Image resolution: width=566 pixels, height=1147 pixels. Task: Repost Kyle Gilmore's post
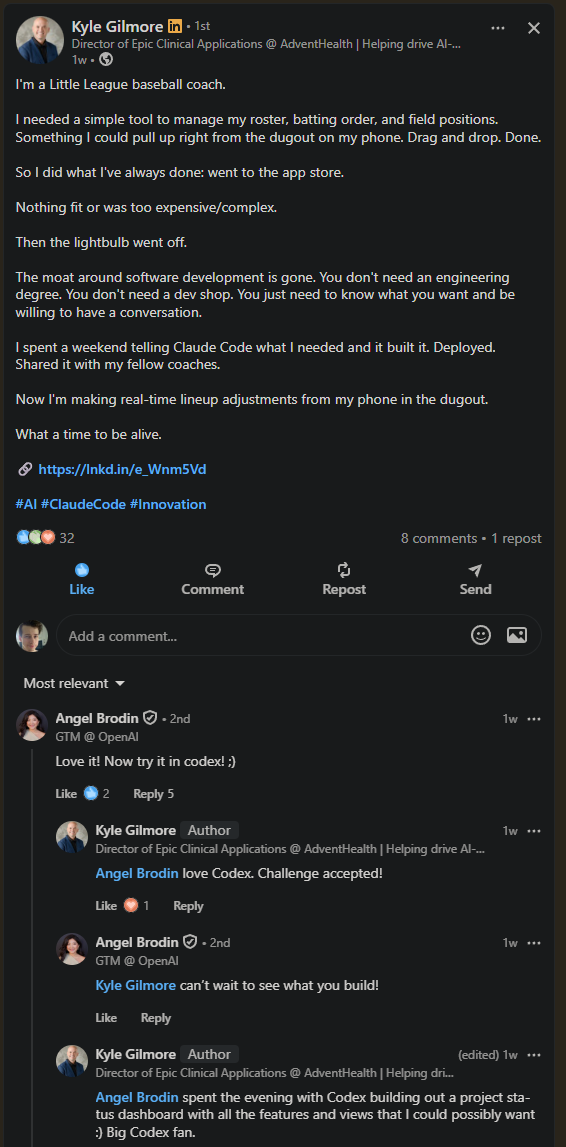pyautogui.click(x=344, y=579)
